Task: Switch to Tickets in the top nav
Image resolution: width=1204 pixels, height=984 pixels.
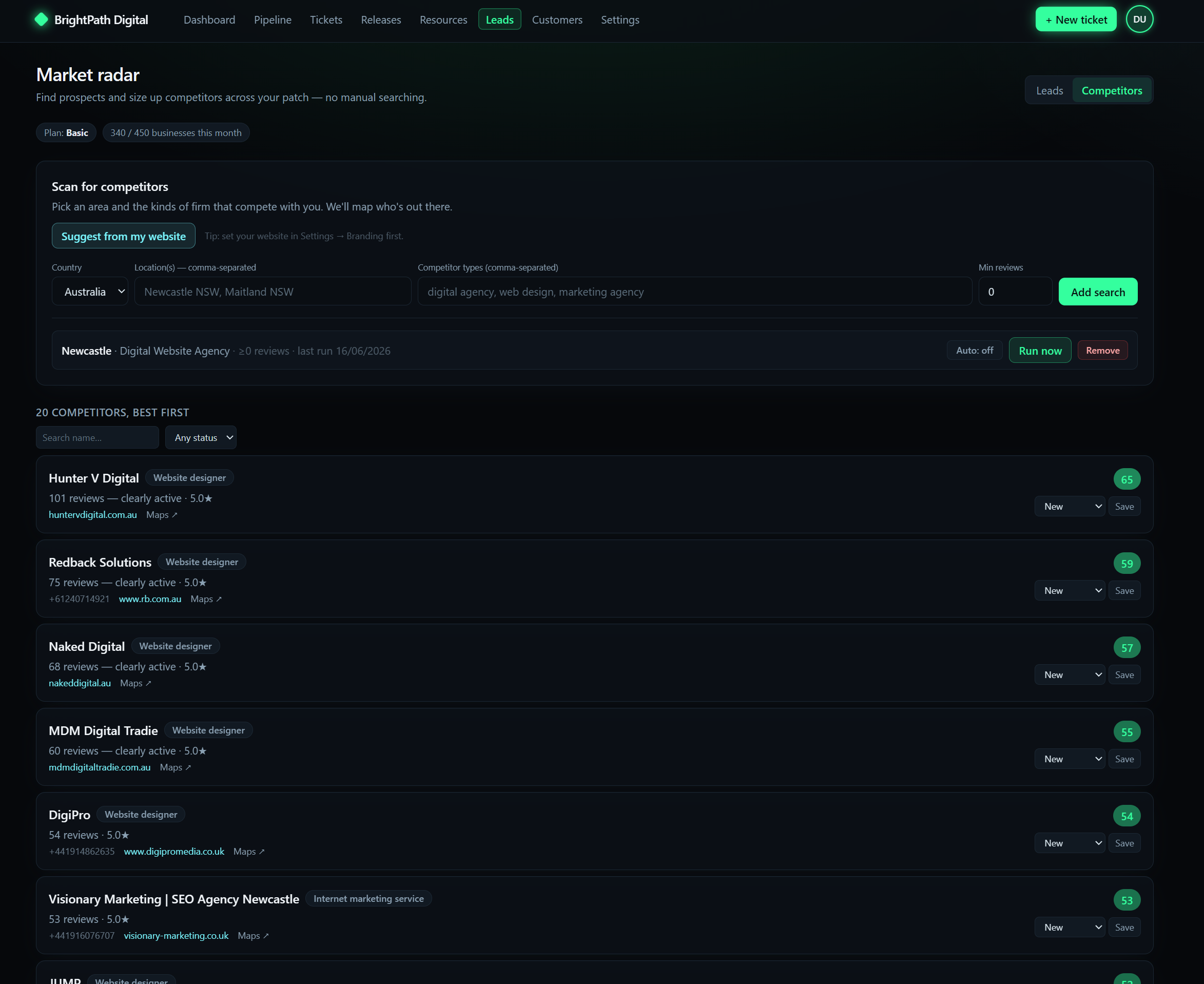Action: [326, 20]
